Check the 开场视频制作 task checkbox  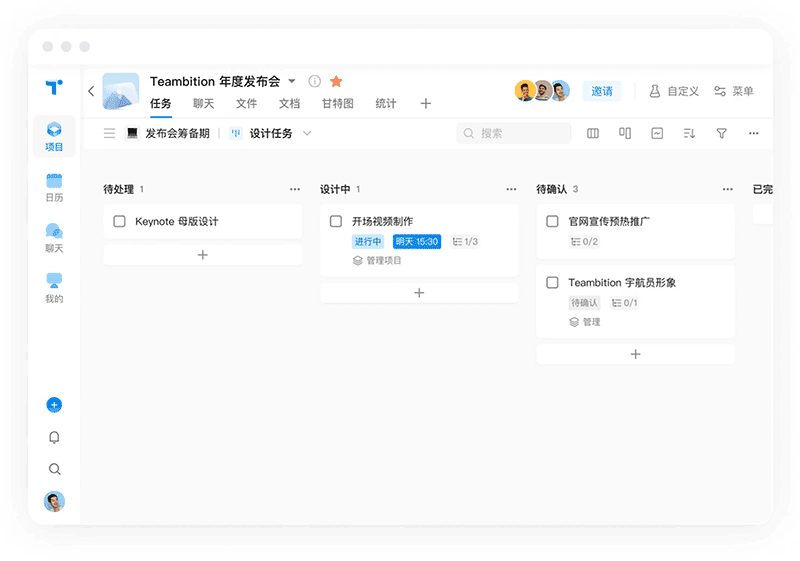tap(336, 221)
